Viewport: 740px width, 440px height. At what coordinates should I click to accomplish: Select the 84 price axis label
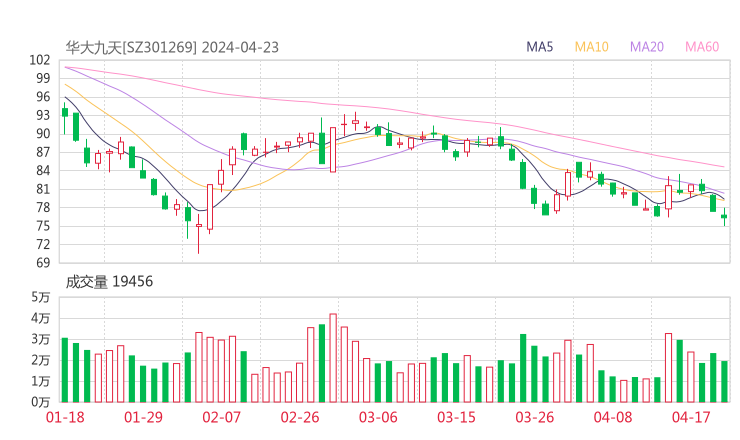coord(43,170)
